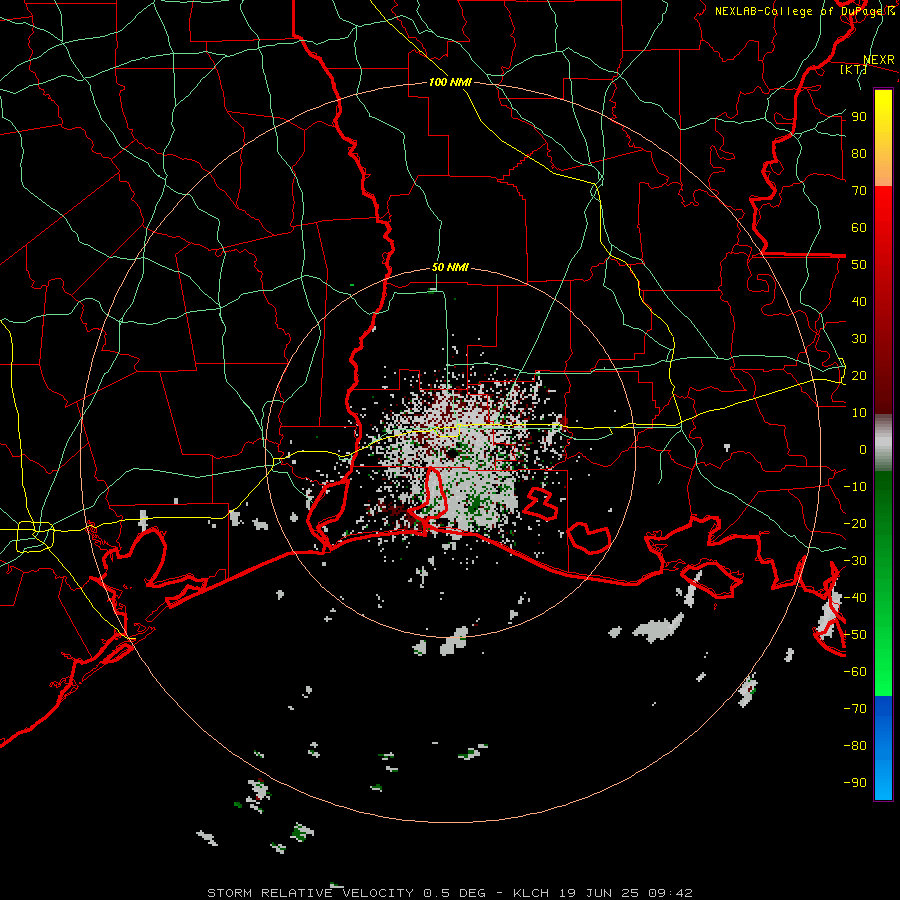
Task: Click the black radar site dot at the echo center
Action: [452, 454]
